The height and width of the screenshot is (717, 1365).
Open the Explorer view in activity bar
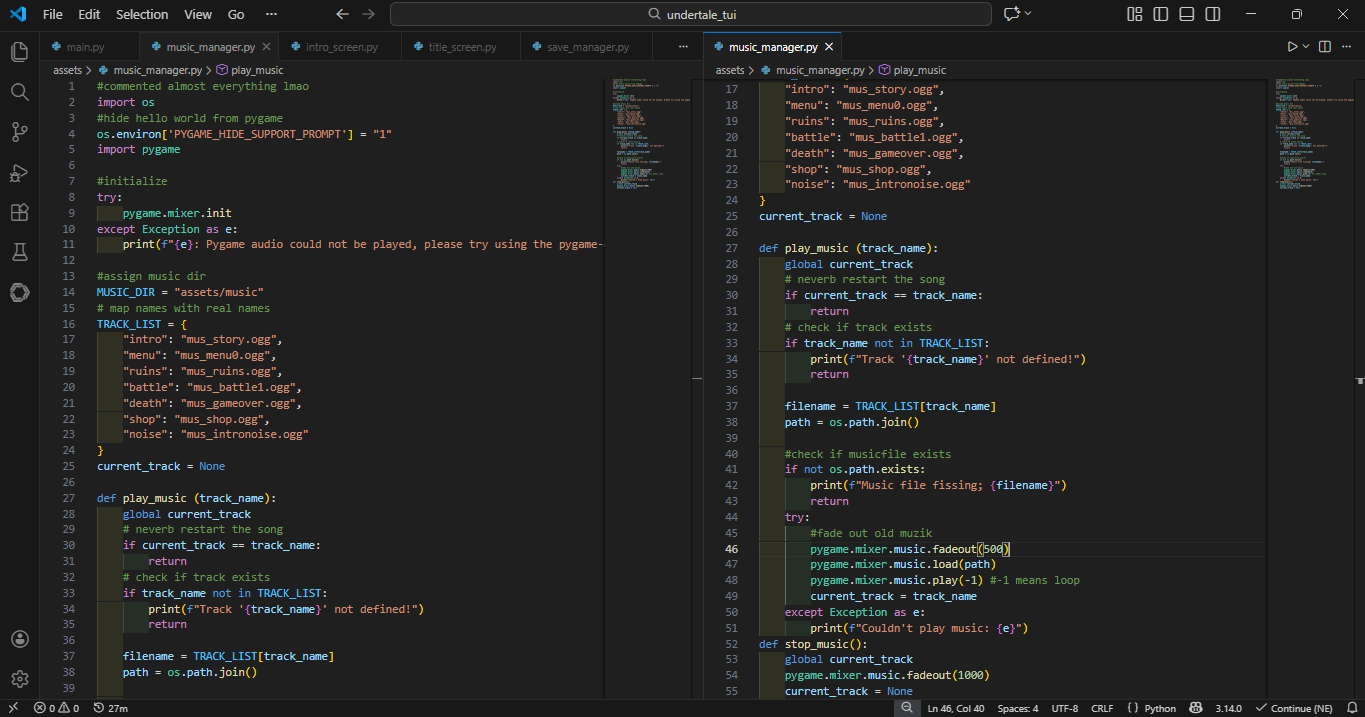coord(19,52)
